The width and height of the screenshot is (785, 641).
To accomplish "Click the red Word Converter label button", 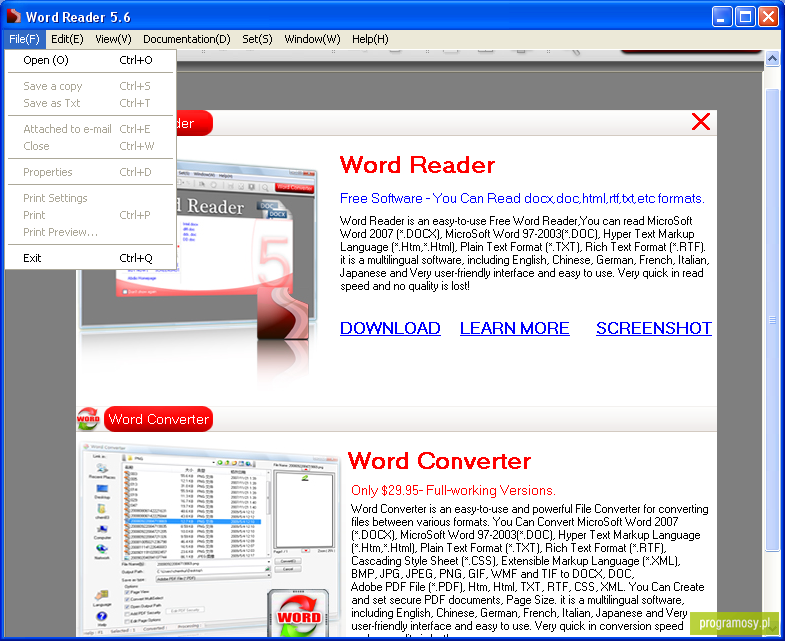I will [158, 419].
